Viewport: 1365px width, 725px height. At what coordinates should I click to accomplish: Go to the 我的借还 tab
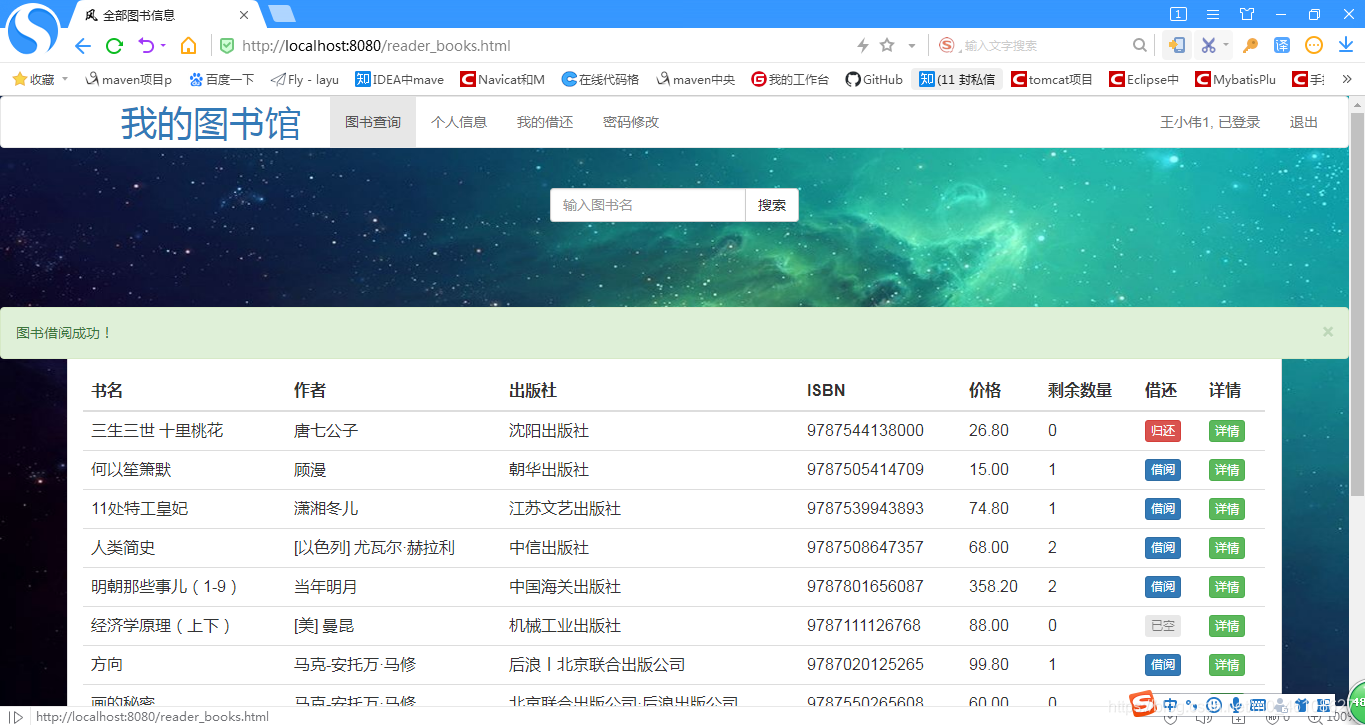(545, 122)
